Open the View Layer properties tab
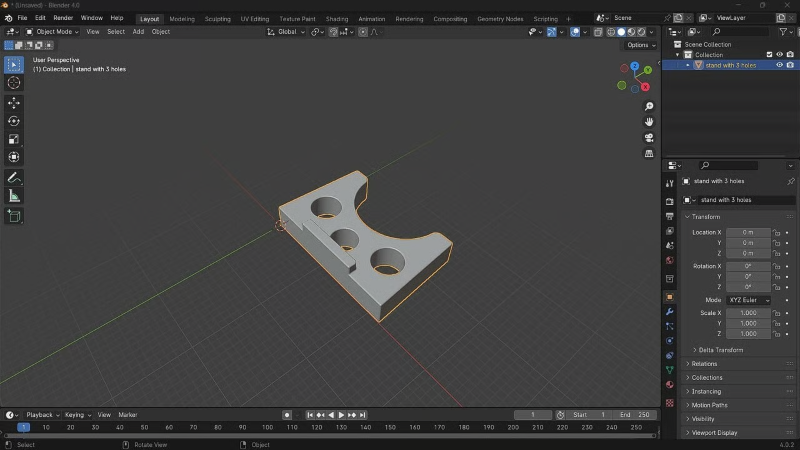 (x=669, y=231)
